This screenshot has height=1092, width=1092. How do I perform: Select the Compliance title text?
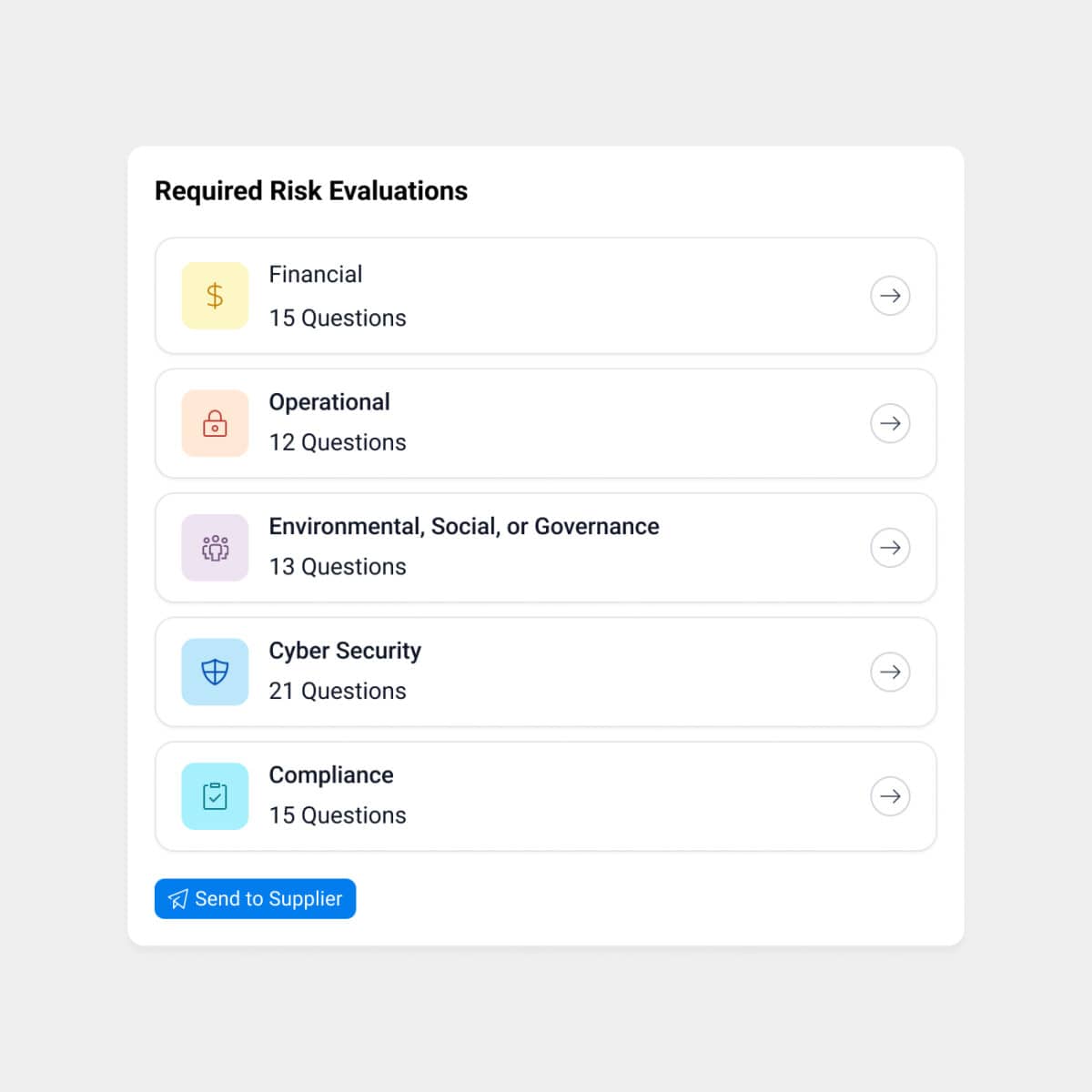click(x=331, y=775)
